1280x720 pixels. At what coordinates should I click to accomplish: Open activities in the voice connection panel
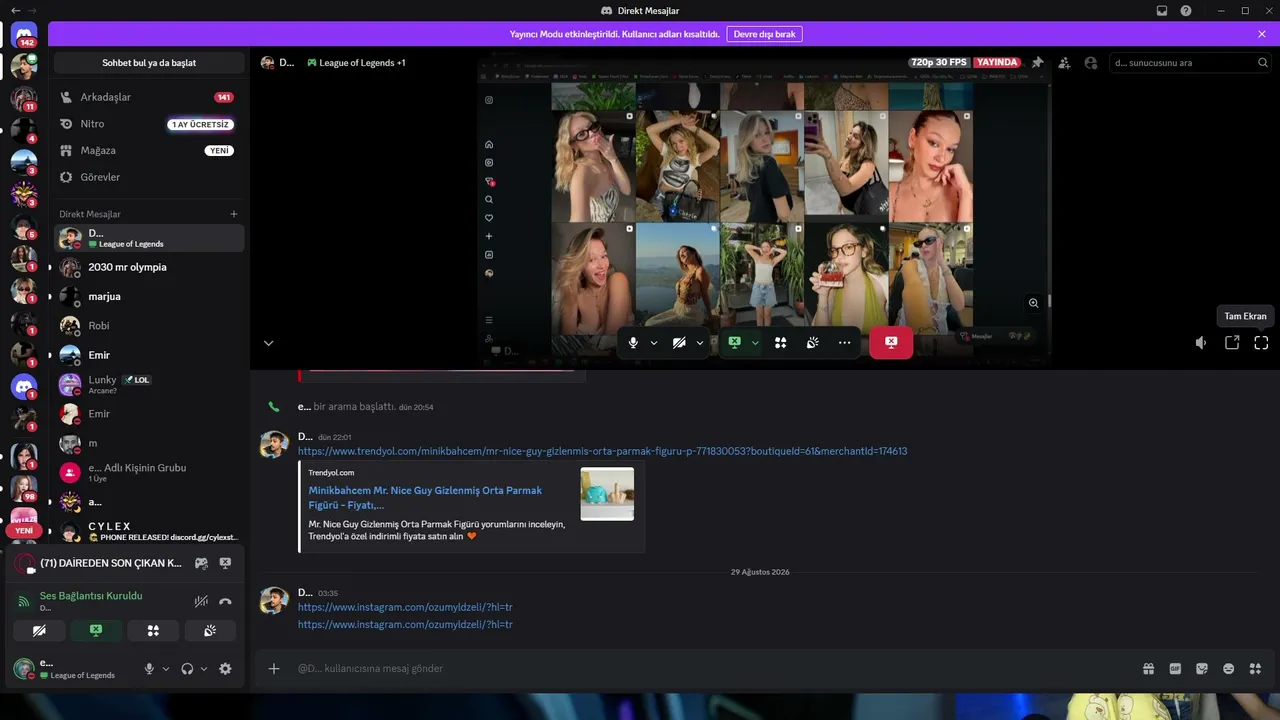click(153, 631)
